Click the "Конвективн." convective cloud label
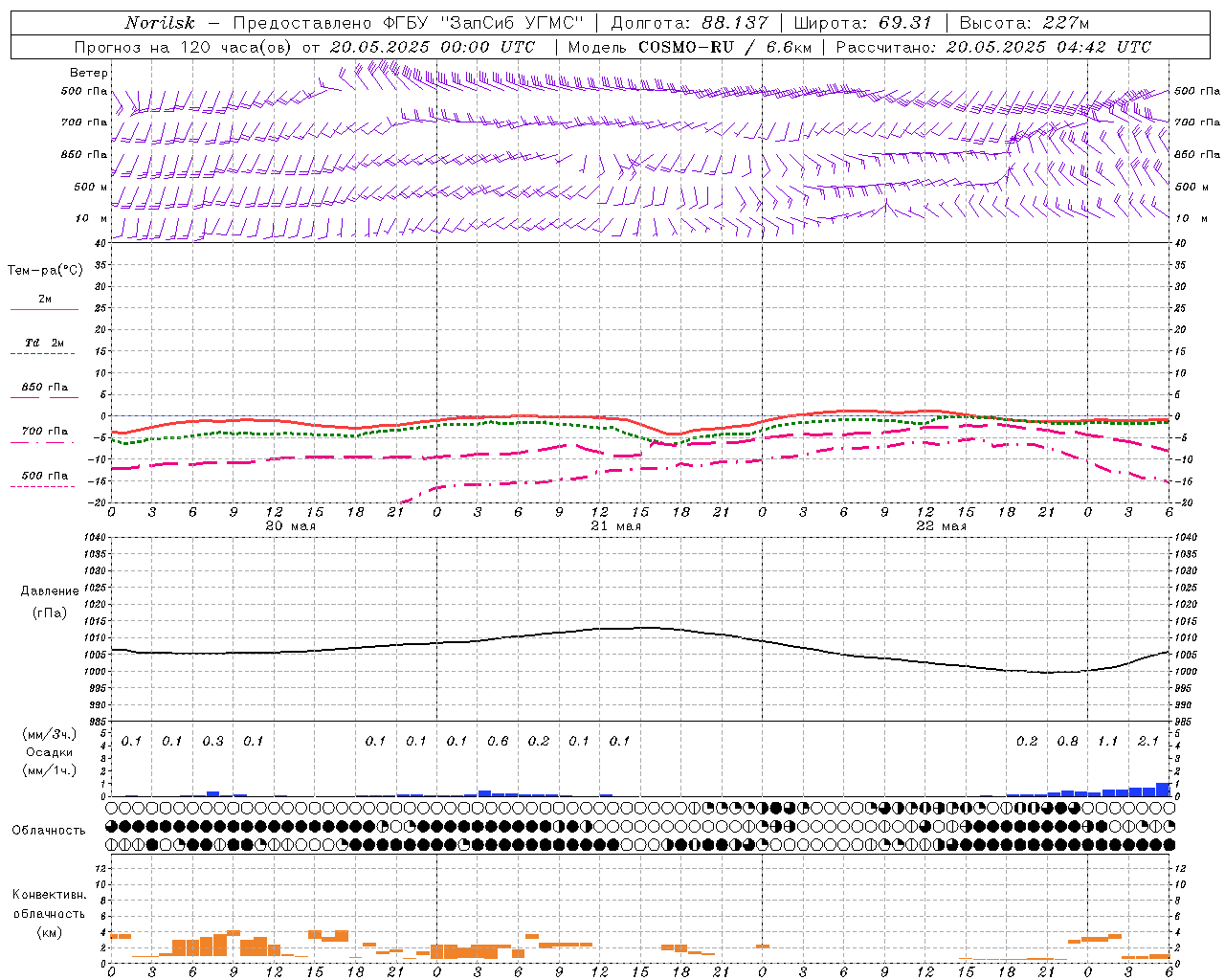Image resolution: width=1225 pixels, height=980 pixels. pos(49,895)
